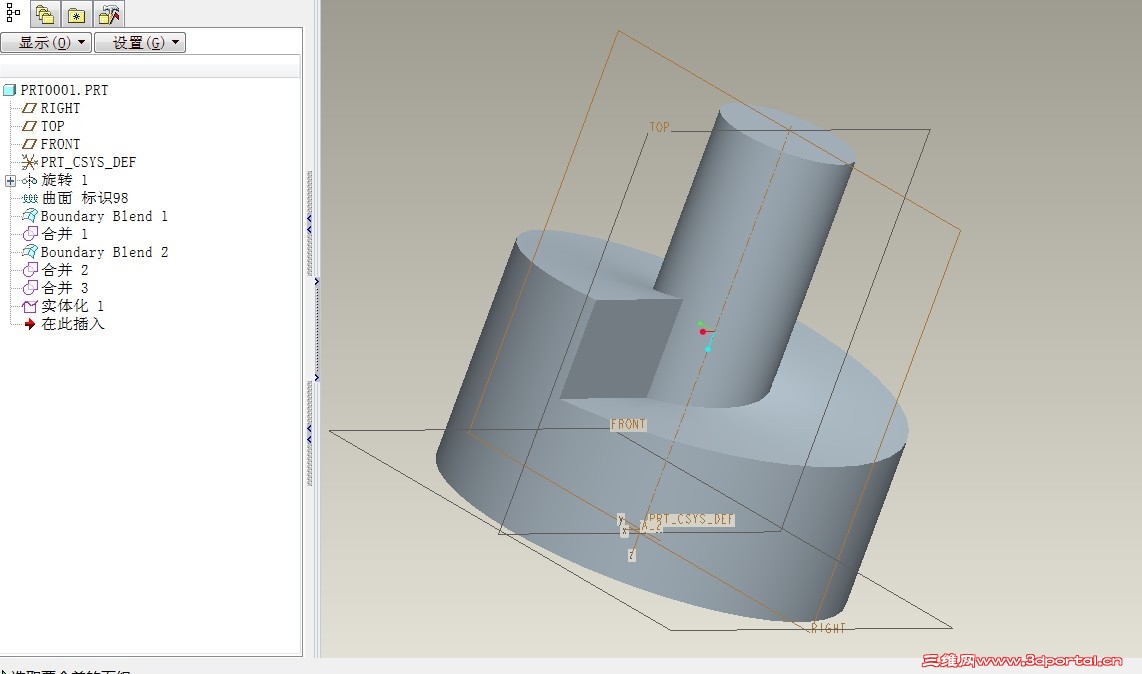Switch to the Model Tree navigator tab
This screenshot has width=1142, height=674.
pyautogui.click(x=13, y=13)
